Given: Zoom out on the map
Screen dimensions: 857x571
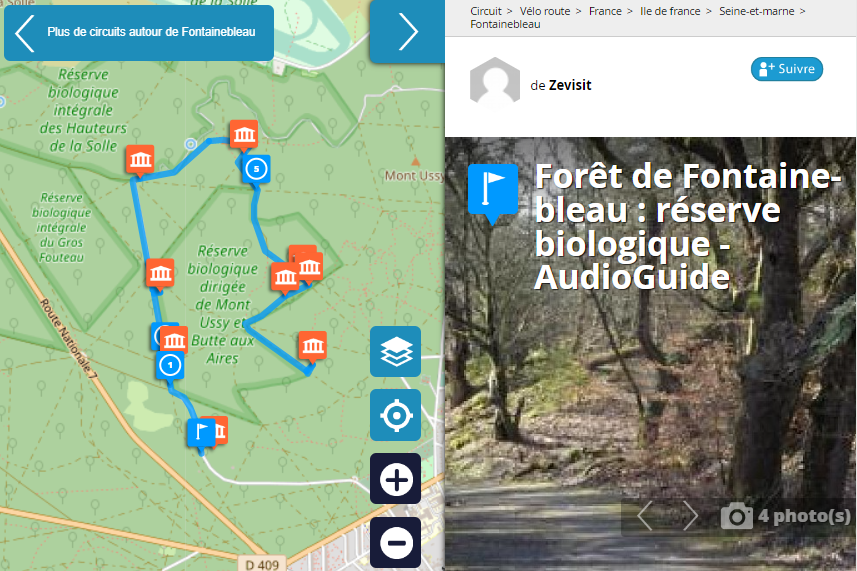Looking at the screenshot, I should point(396,543).
